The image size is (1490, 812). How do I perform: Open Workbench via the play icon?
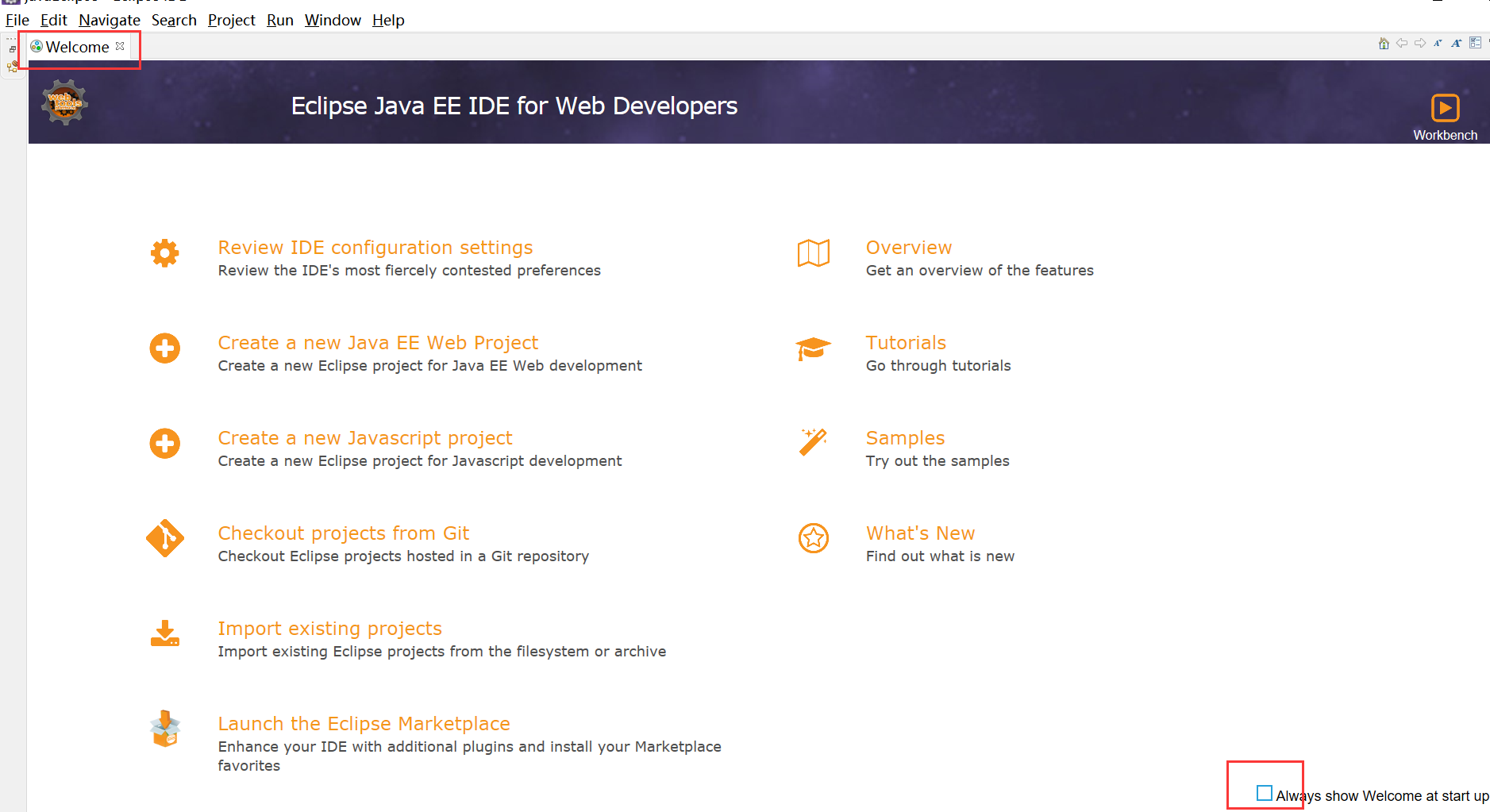(1445, 108)
